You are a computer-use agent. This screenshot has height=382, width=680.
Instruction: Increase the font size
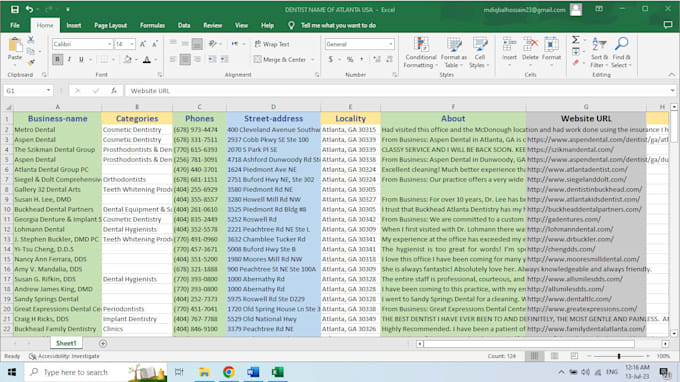point(143,44)
